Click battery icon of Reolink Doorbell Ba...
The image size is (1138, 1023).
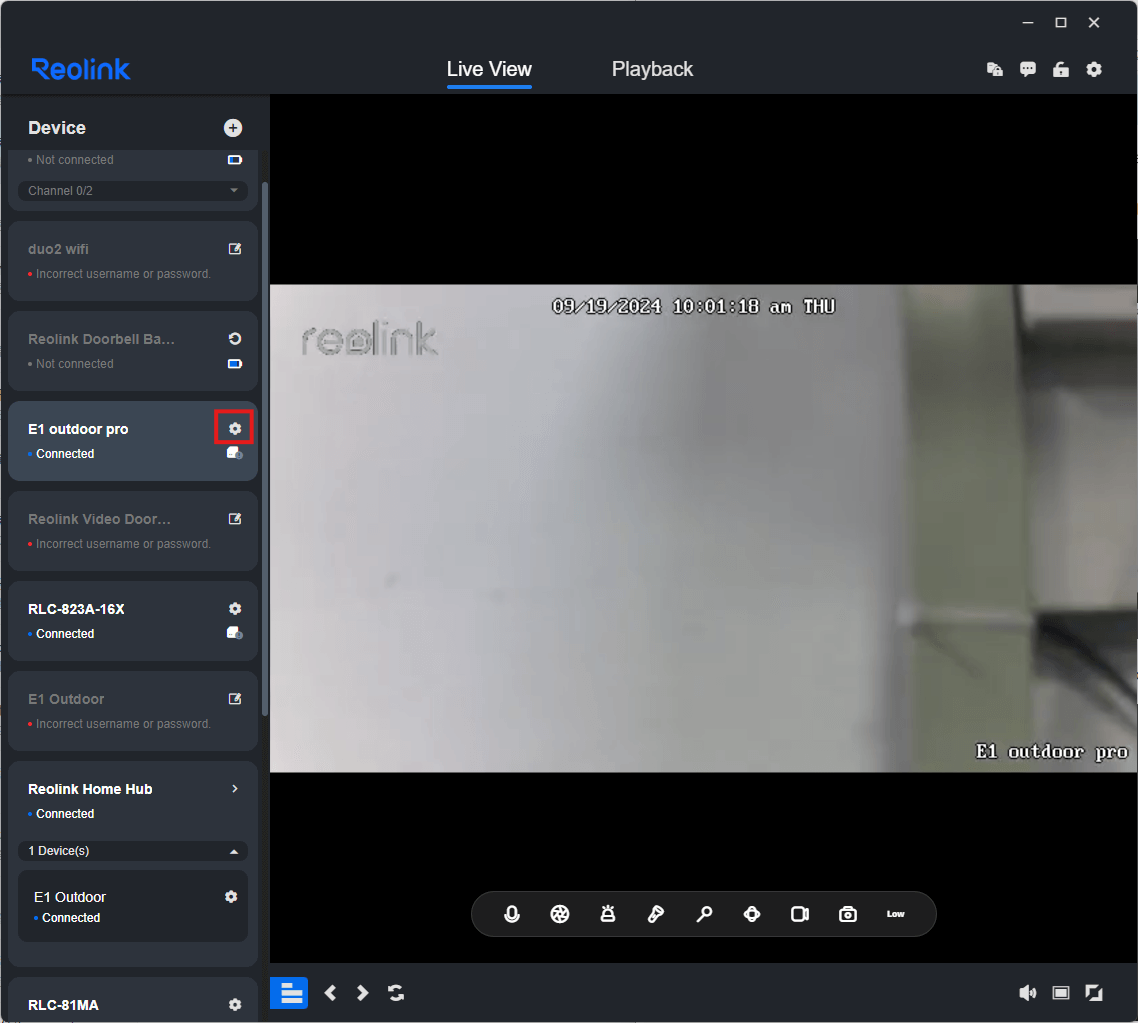(234, 363)
